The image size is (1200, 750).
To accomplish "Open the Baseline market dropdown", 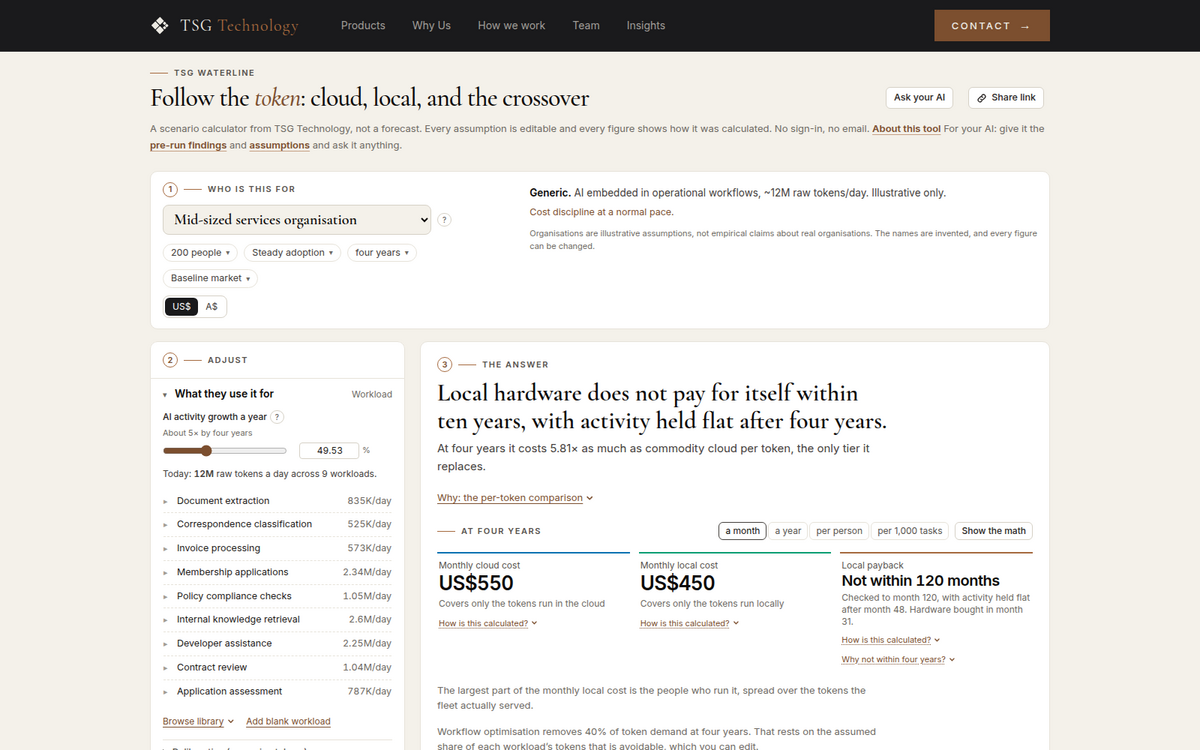I will [x=210, y=278].
